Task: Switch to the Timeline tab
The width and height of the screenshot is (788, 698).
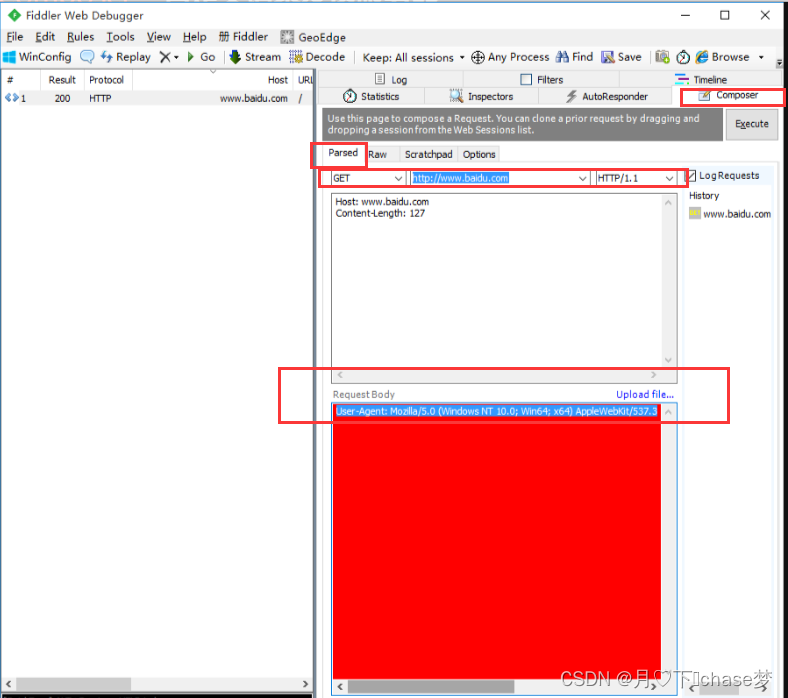Action: coord(701,79)
